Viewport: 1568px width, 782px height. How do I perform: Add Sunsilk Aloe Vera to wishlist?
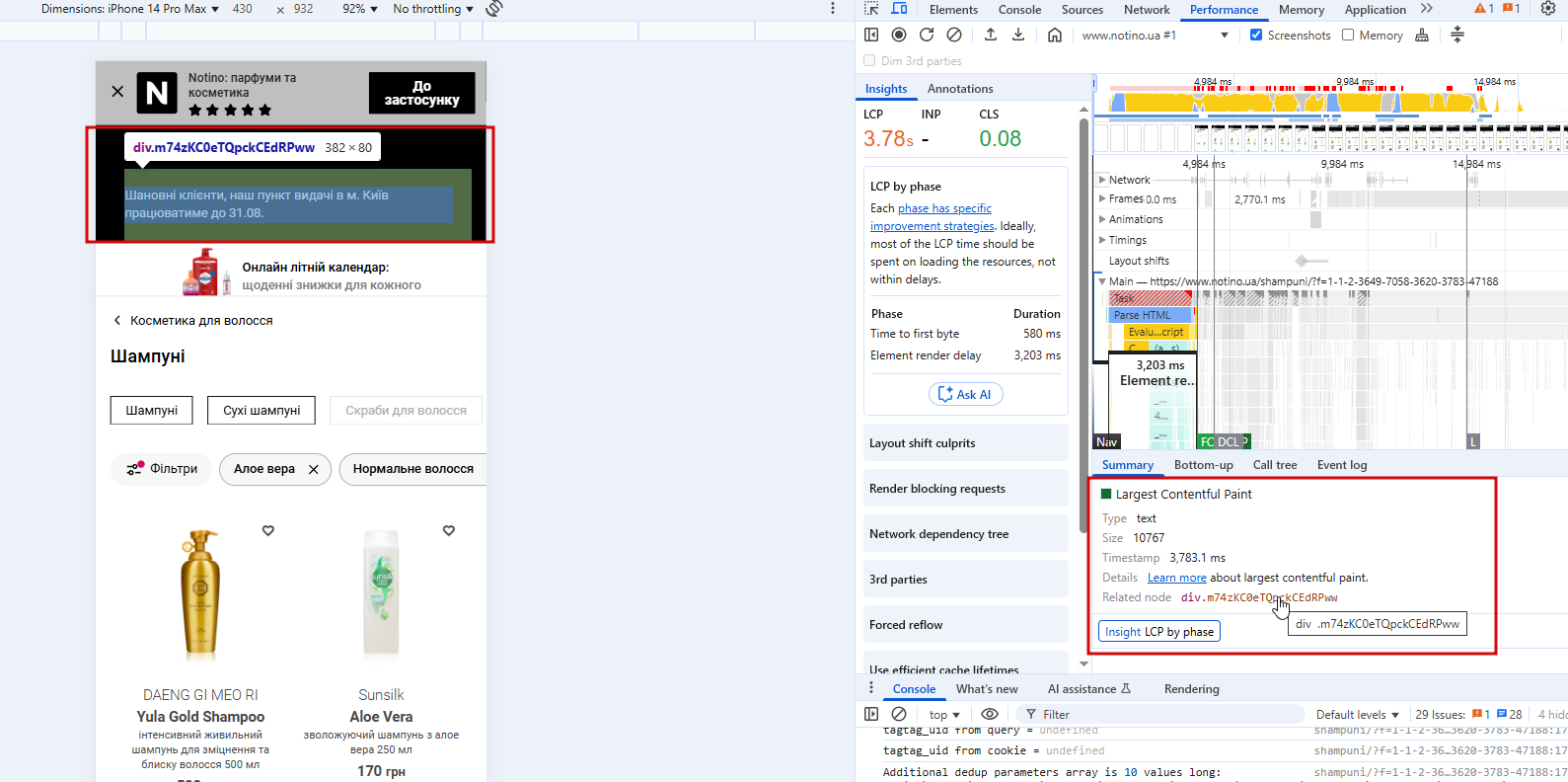tap(449, 530)
